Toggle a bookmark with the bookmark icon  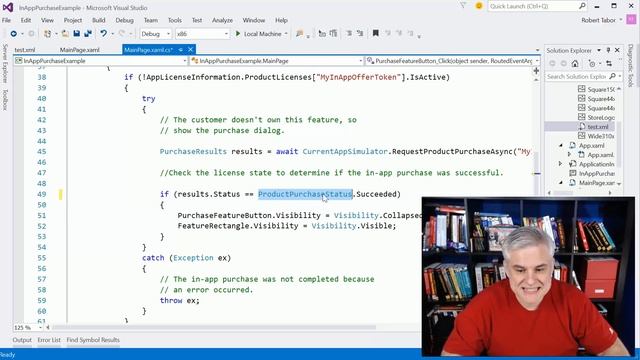376,33
